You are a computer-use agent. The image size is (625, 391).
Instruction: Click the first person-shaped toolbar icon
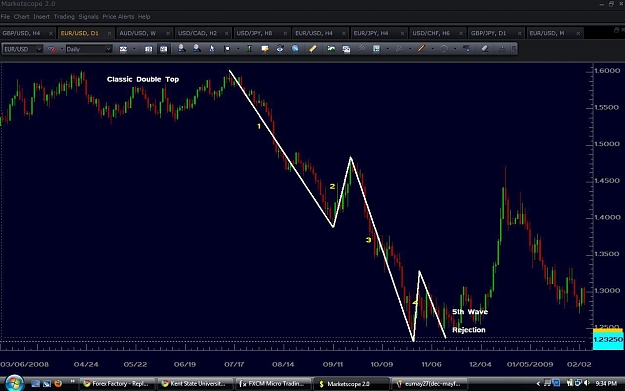tap(181, 49)
